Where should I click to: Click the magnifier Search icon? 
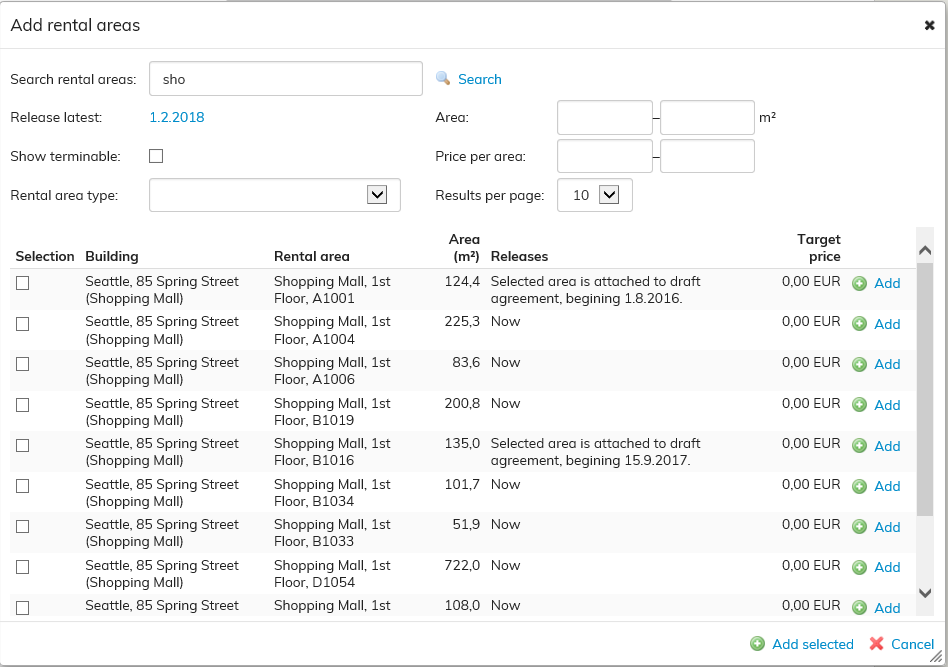tap(443, 79)
